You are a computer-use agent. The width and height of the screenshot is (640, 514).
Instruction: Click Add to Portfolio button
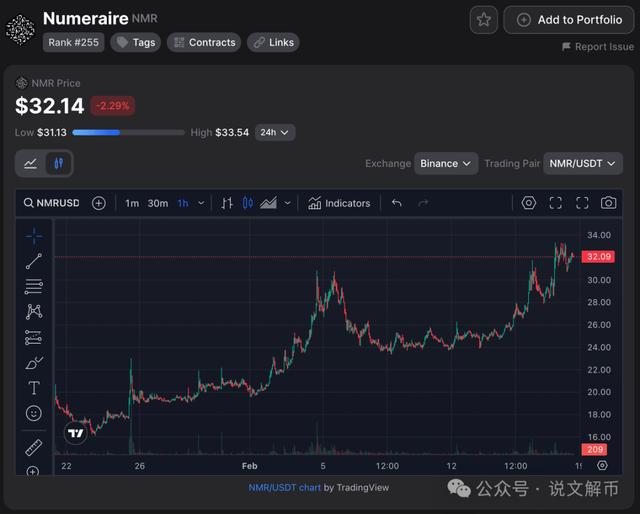coord(569,20)
